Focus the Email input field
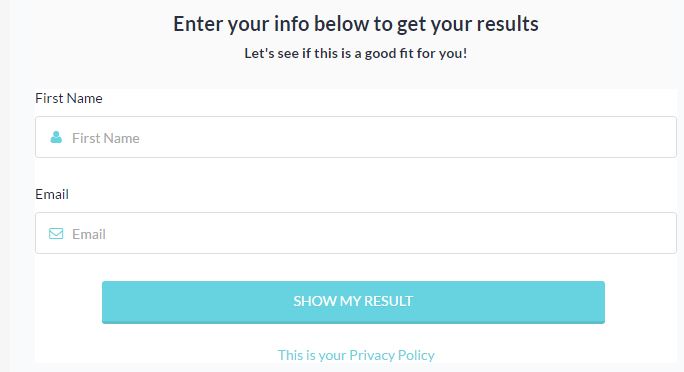Screen dimensions: 684x372 tap(356, 233)
